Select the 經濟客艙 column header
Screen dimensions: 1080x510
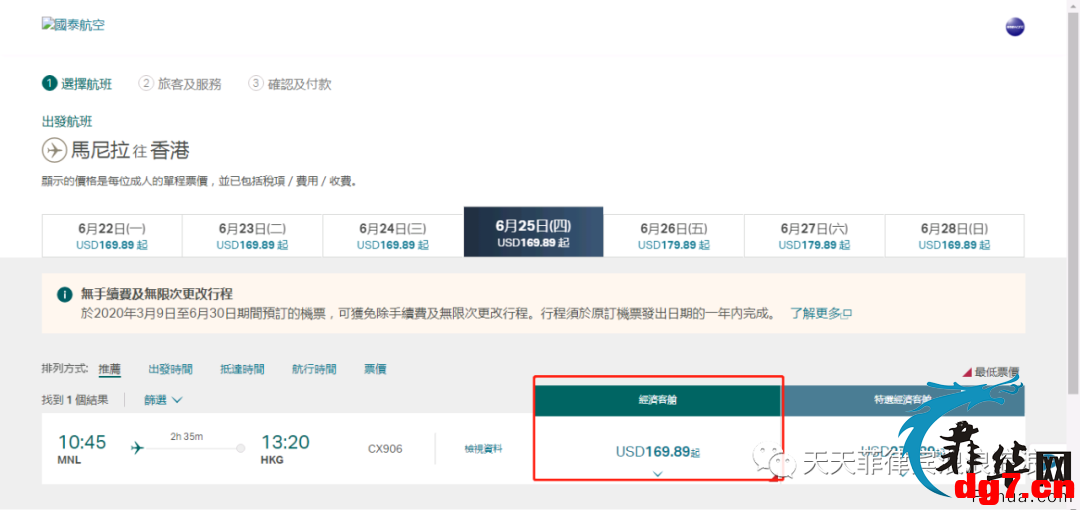click(658, 400)
